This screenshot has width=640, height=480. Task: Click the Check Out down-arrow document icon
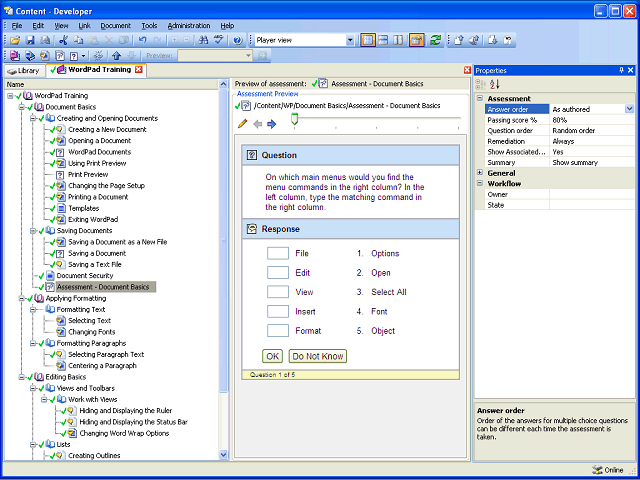pyautogui.click(x=493, y=40)
